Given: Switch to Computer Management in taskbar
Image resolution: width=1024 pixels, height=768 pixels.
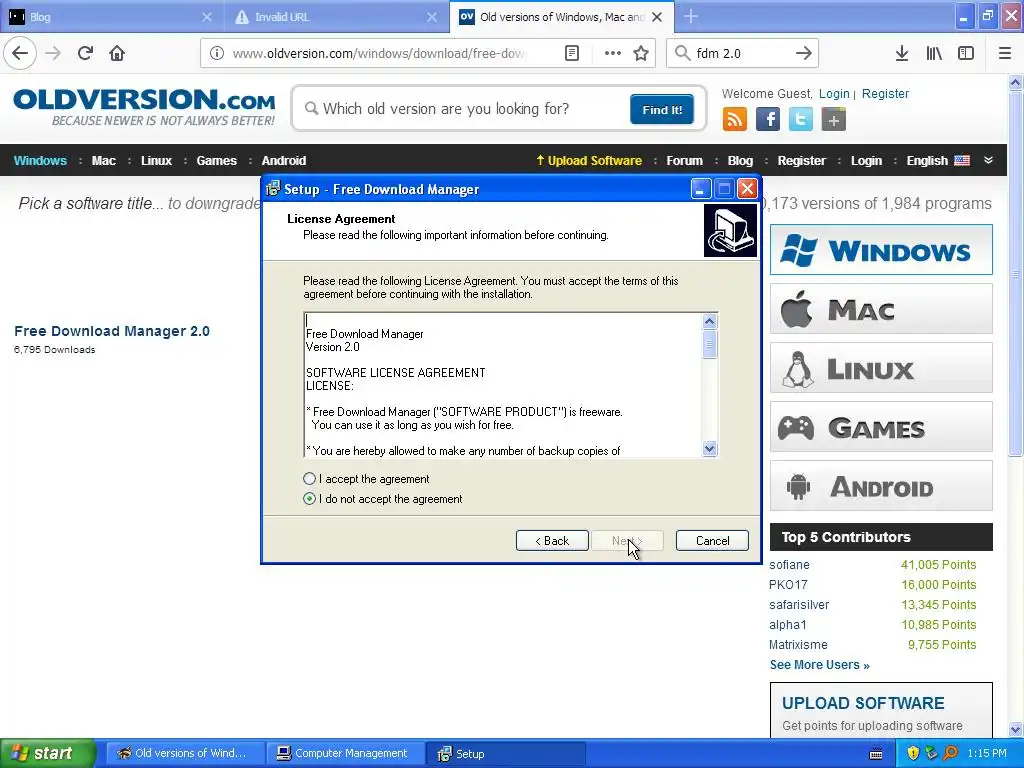Looking at the screenshot, I should coord(345,753).
